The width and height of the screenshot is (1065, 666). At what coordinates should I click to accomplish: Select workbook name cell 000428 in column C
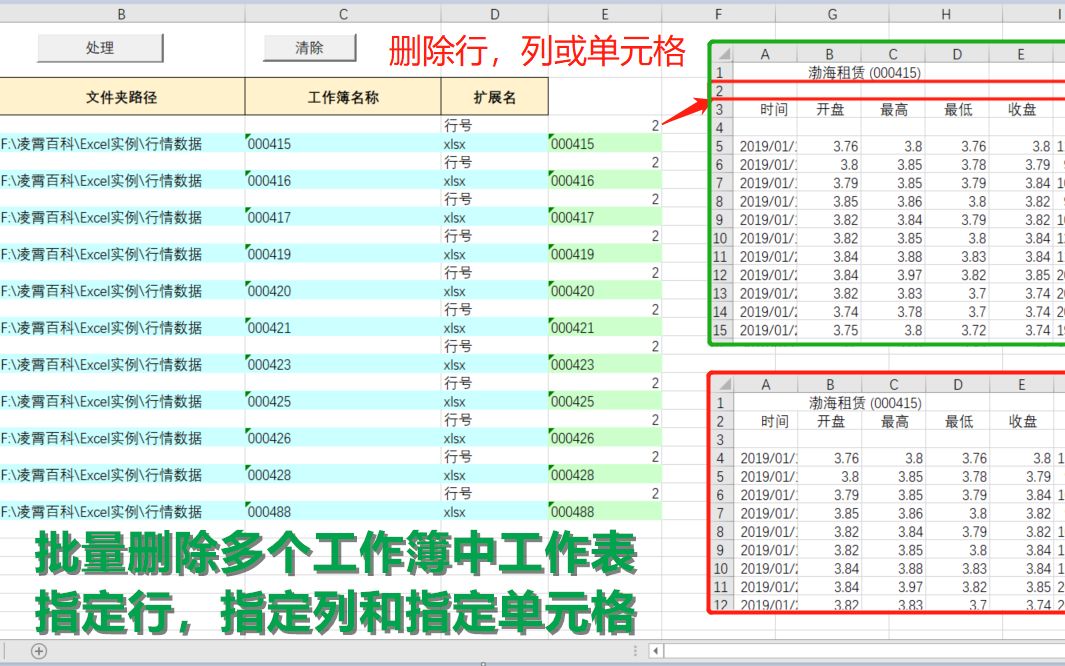(x=343, y=474)
